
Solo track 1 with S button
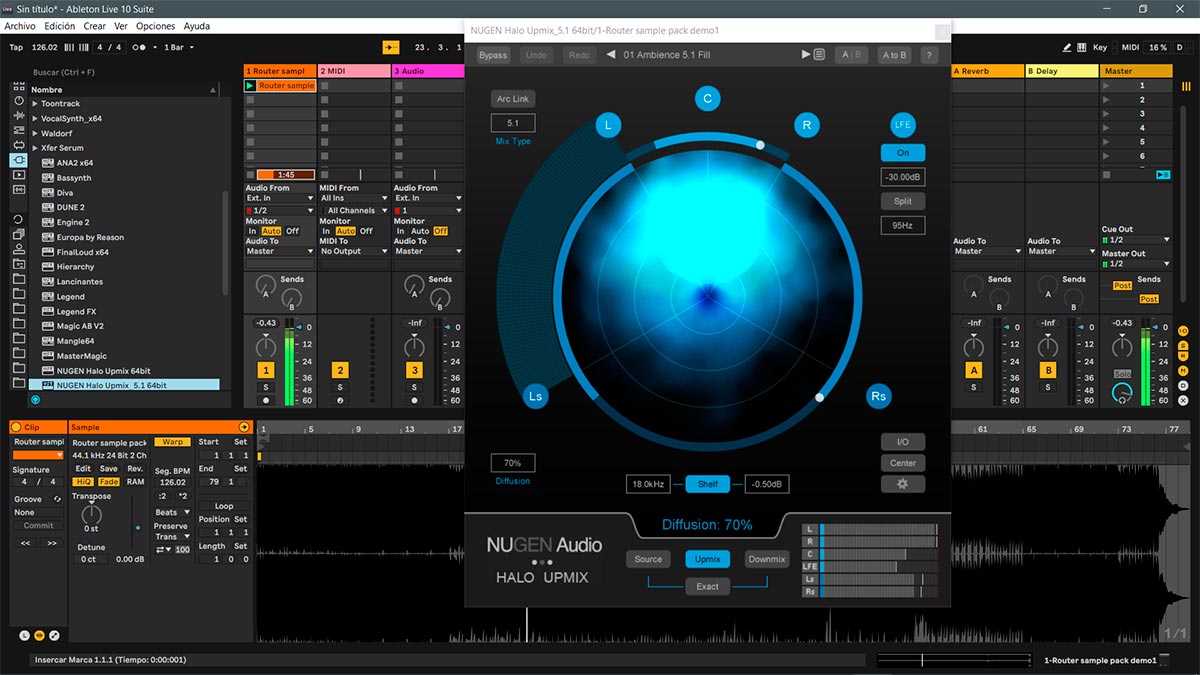[265, 387]
